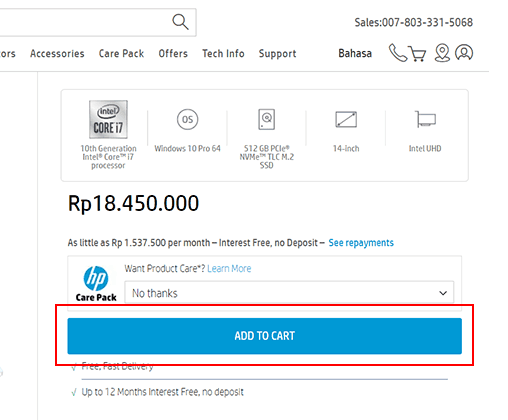The image size is (508, 420).
Task: Expand the Care Pack 'No thanks' dropdown
Action: 289,293
